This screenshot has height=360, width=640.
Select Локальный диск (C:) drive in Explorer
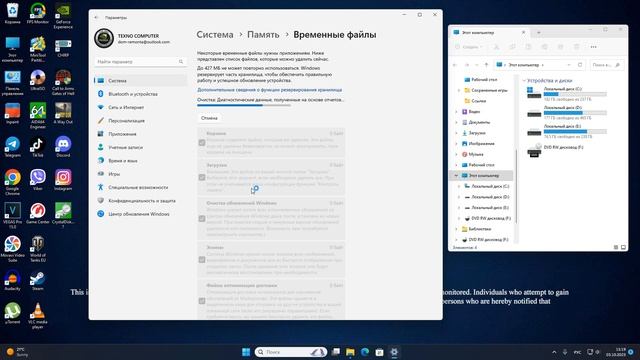(567, 93)
